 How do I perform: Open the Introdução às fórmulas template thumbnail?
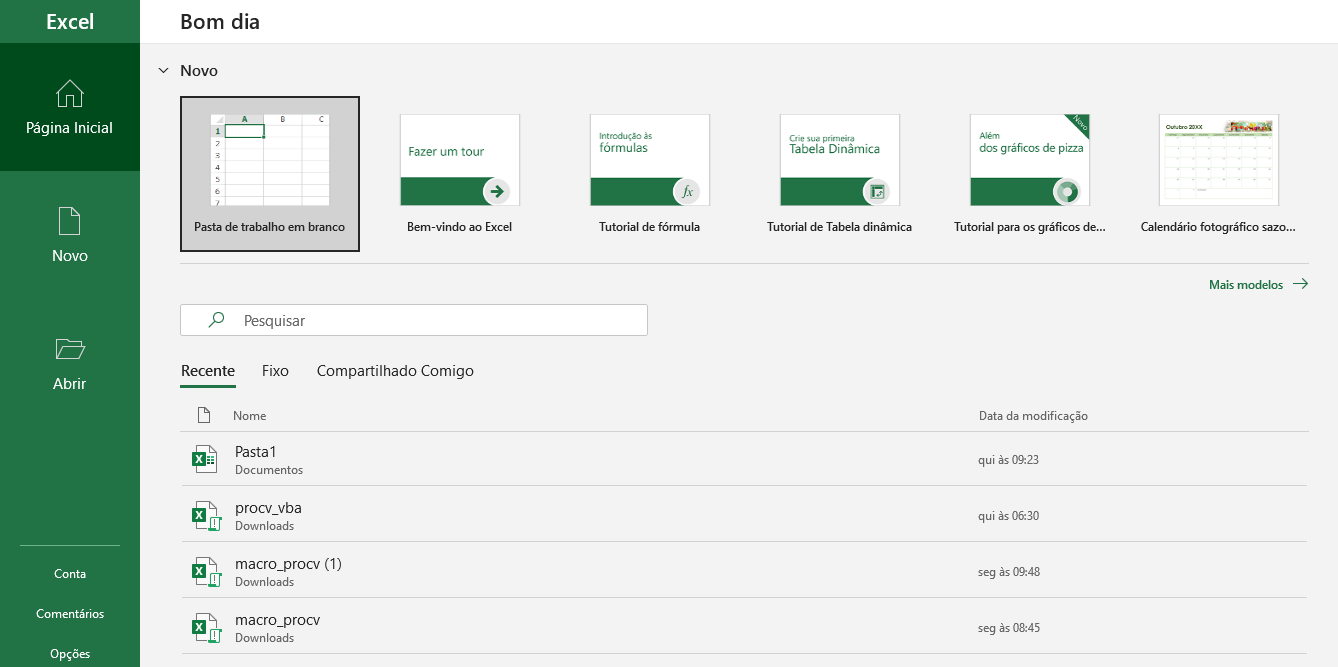[650, 160]
